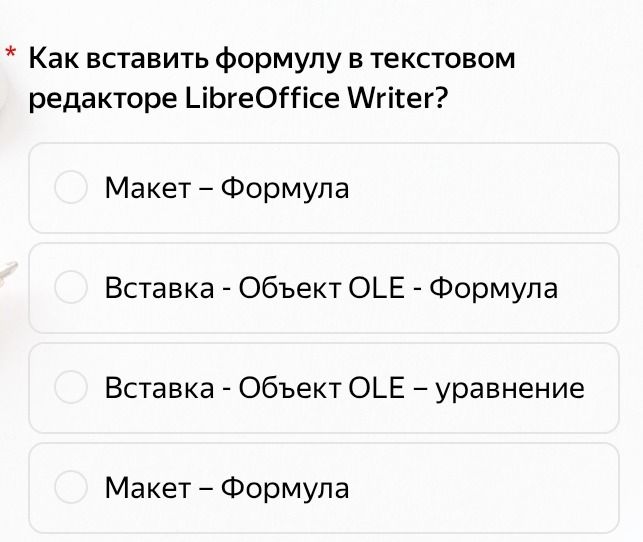Click "LibreOffice Writer?" in the question heading

coord(316,98)
